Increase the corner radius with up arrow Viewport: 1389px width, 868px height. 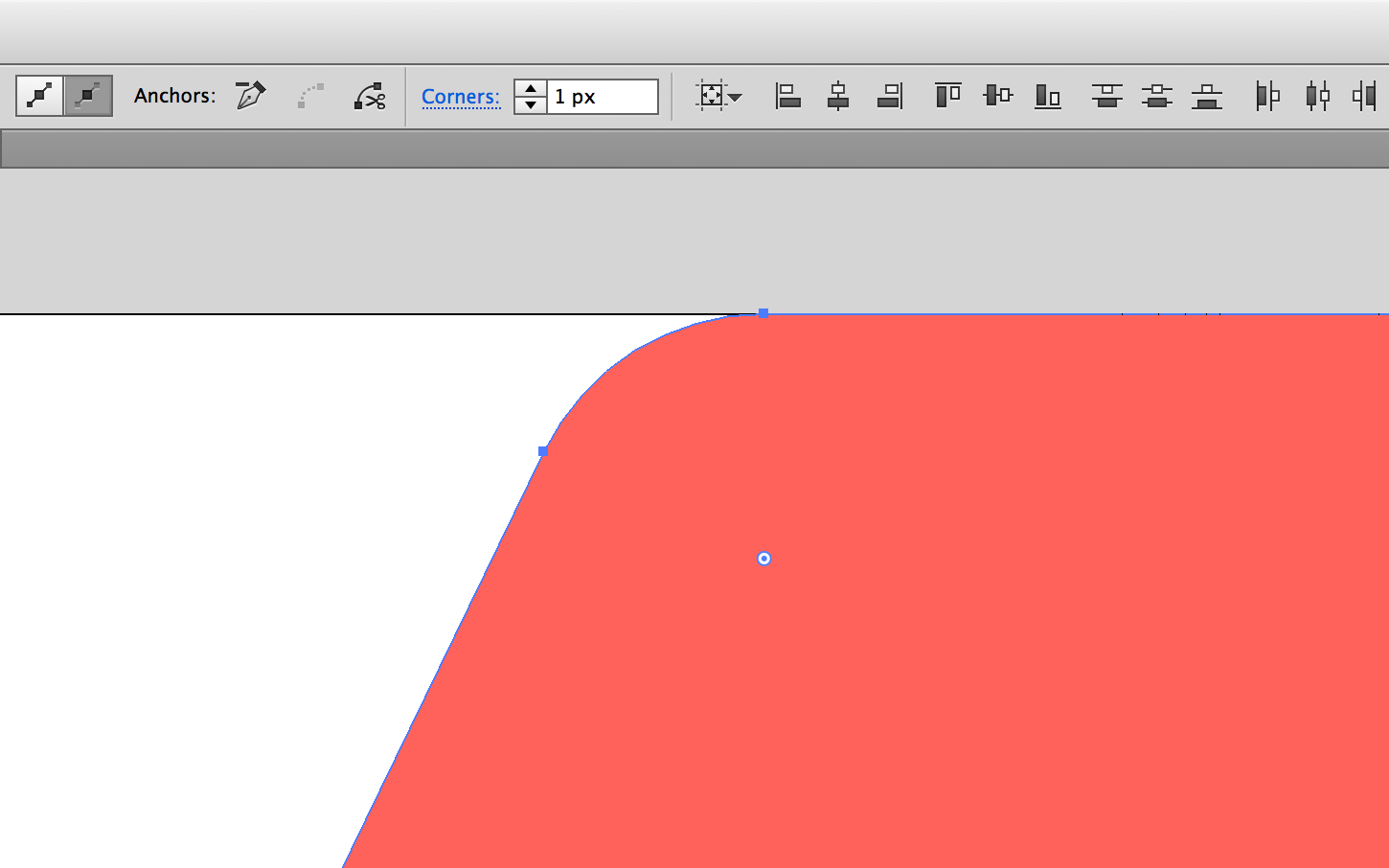[x=531, y=88]
